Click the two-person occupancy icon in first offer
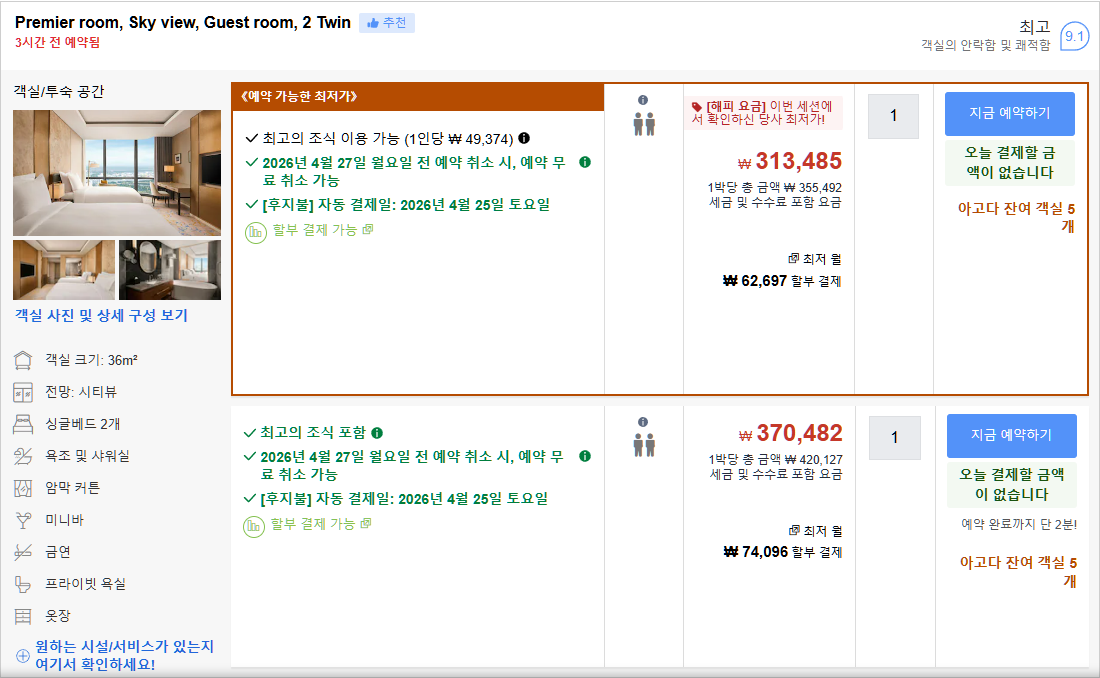Image resolution: width=1100 pixels, height=678 pixels. (x=644, y=124)
